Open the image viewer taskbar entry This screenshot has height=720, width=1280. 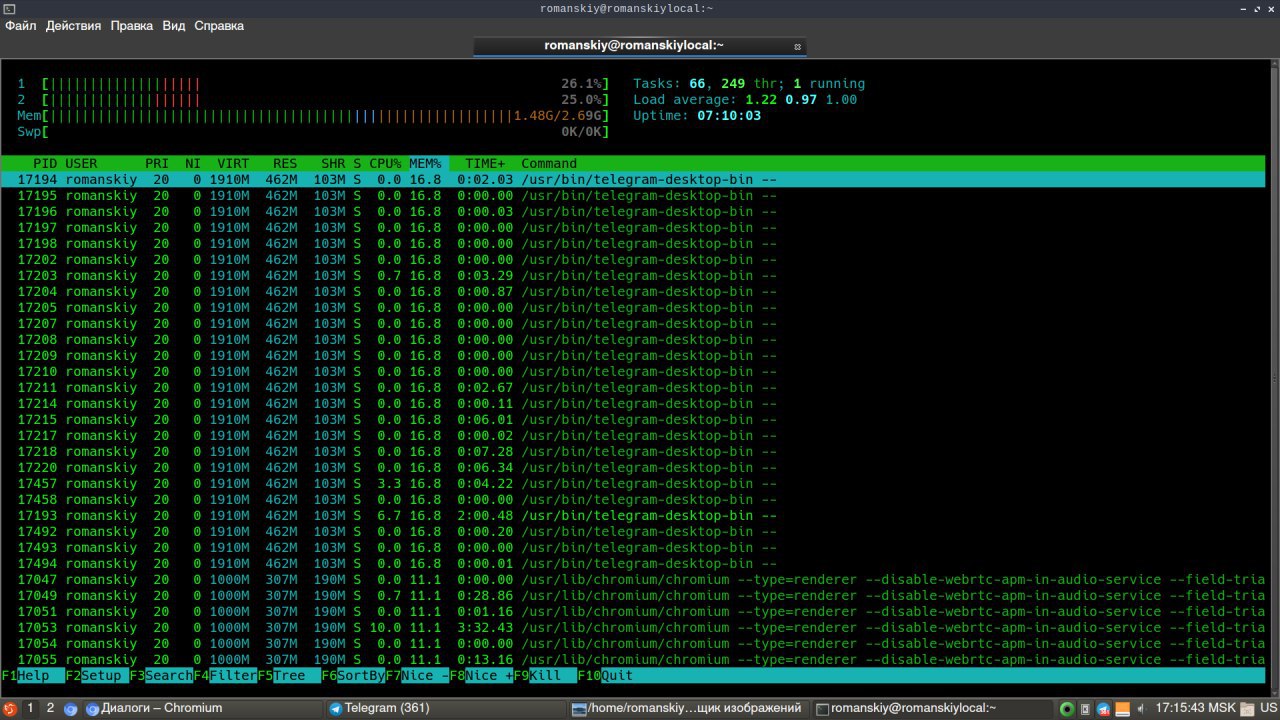(x=689, y=708)
